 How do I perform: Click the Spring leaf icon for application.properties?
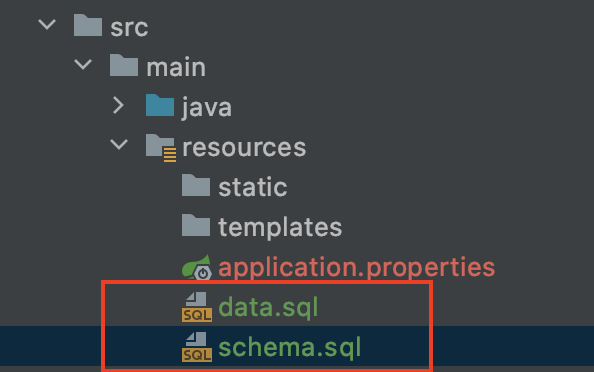(196, 267)
